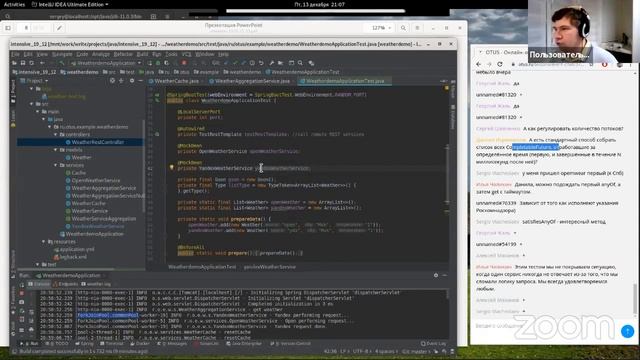Screen dimensions: 640x360
Task: Collapse the services package node
Action: [56, 165]
